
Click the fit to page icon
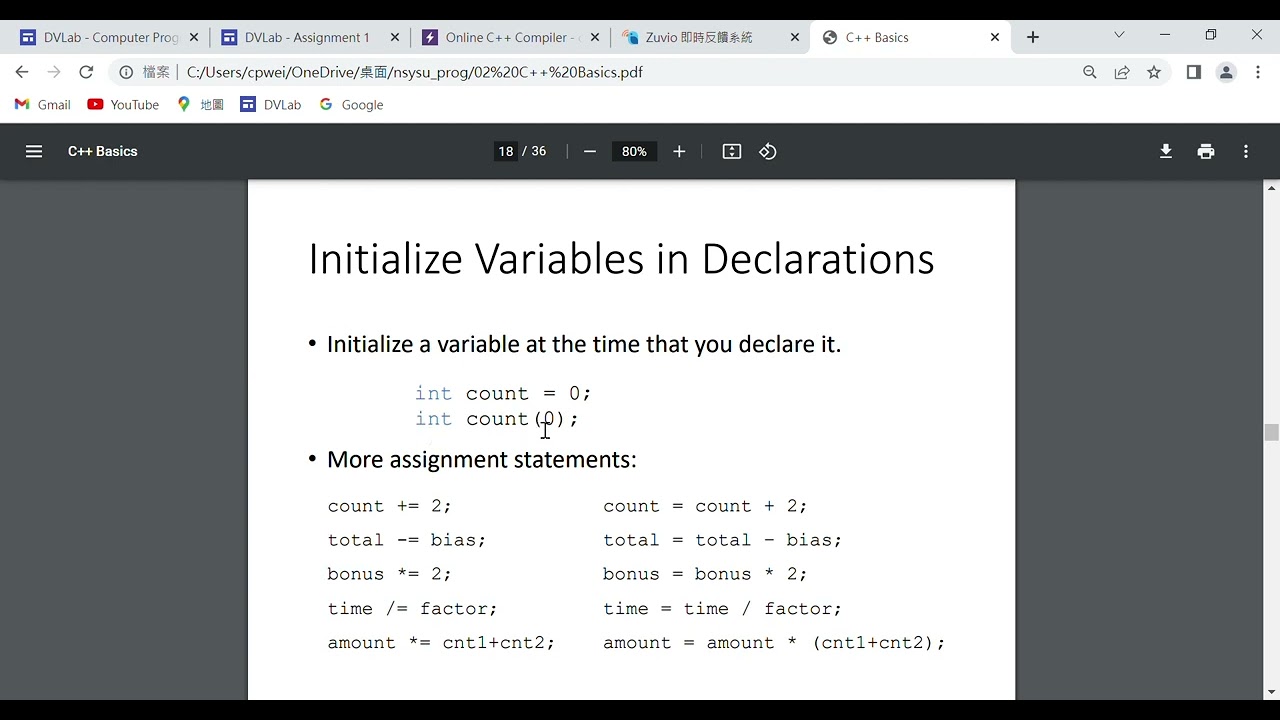click(732, 151)
